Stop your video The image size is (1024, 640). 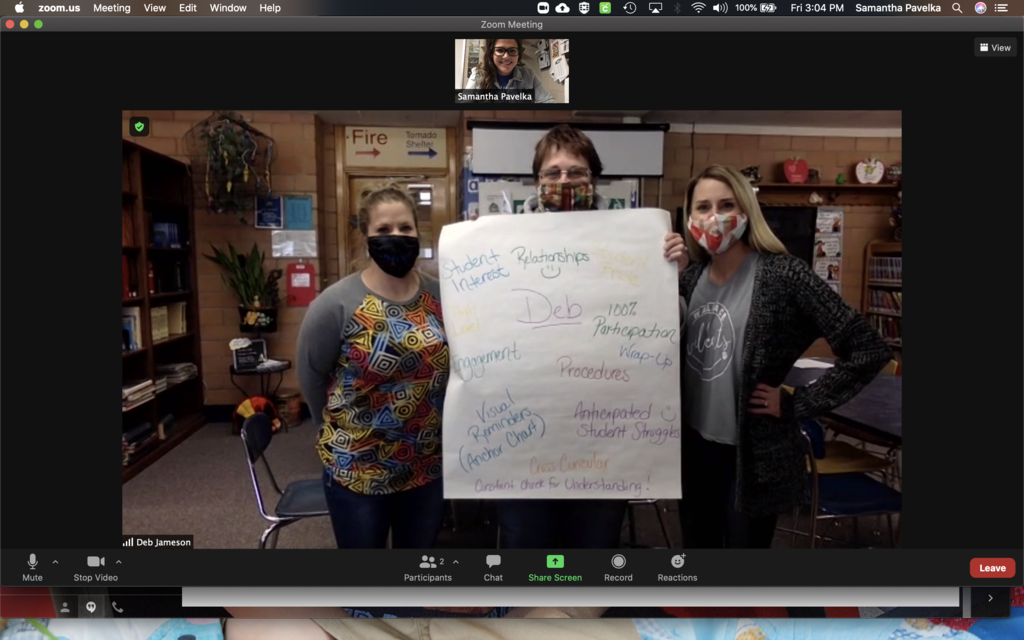pos(94,567)
